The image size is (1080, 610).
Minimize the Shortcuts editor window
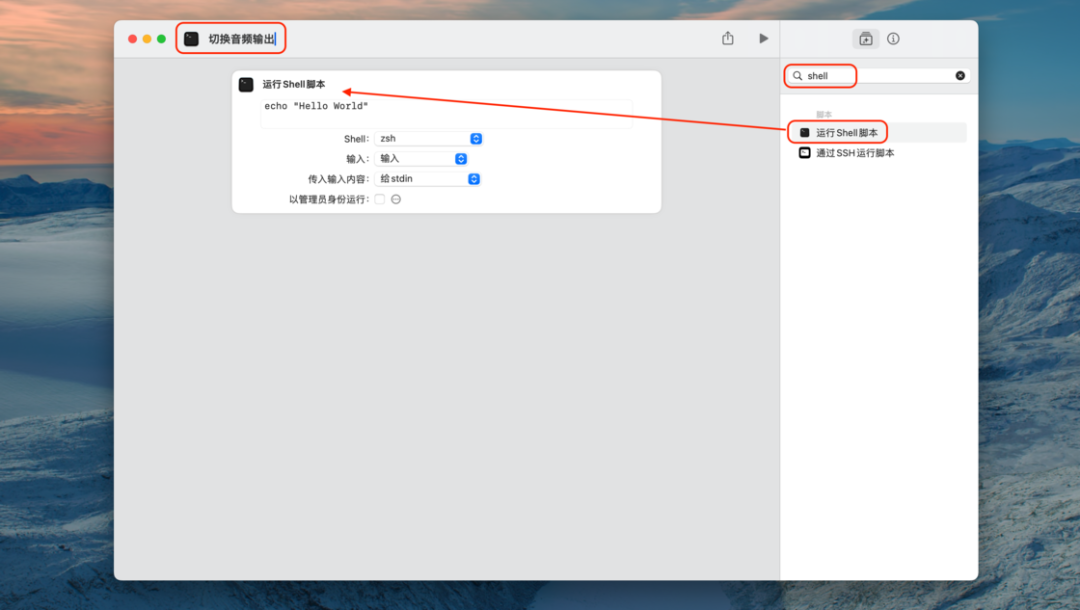click(x=147, y=39)
